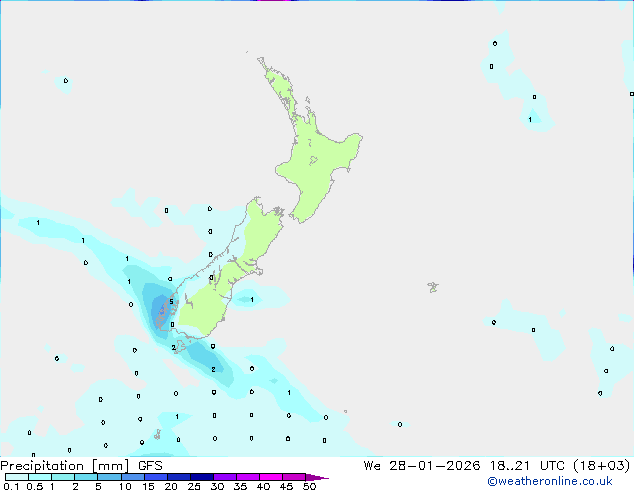Click the above-50 arrow tip of legend

point(317,477)
